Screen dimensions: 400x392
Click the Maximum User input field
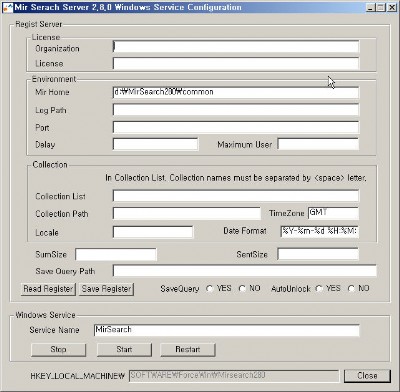tap(318, 144)
